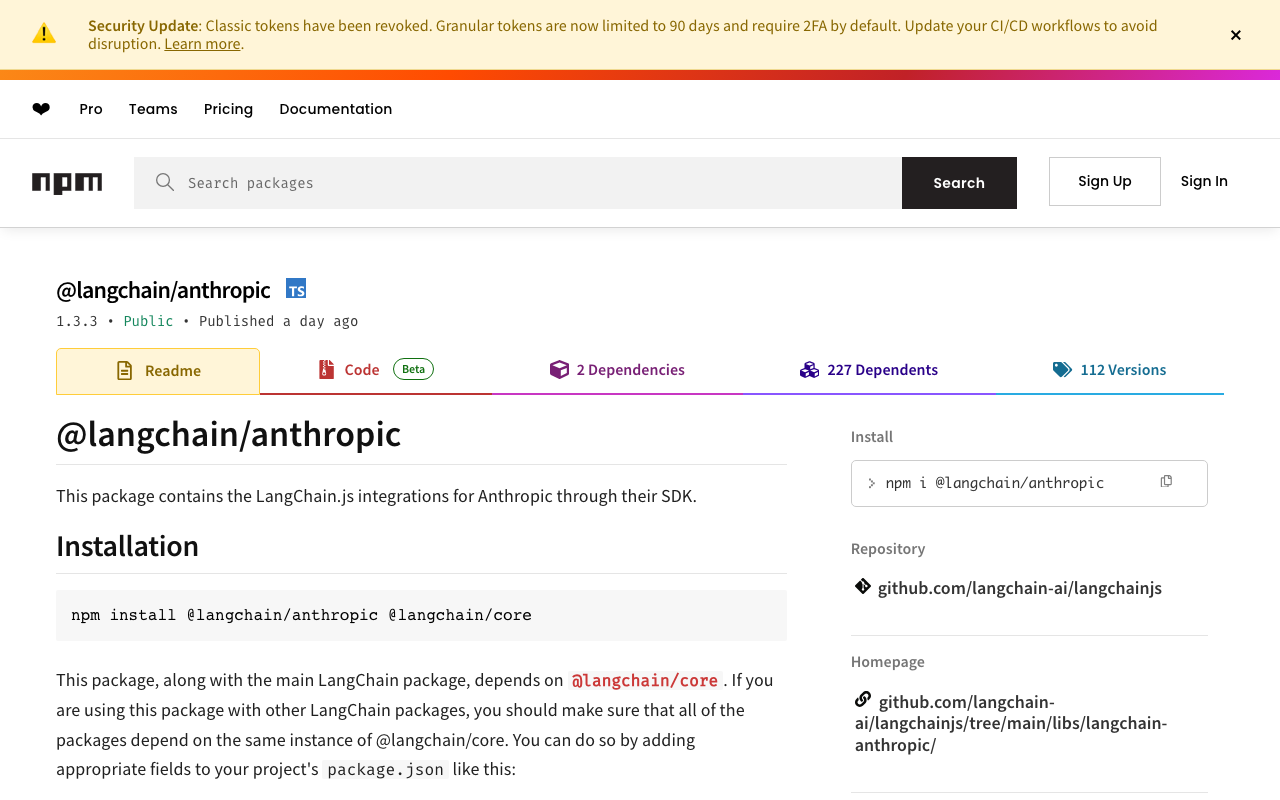Click the @langchain/core inline code reference
The width and height of the screenshot is (1280, 800).
click(645, 681)
